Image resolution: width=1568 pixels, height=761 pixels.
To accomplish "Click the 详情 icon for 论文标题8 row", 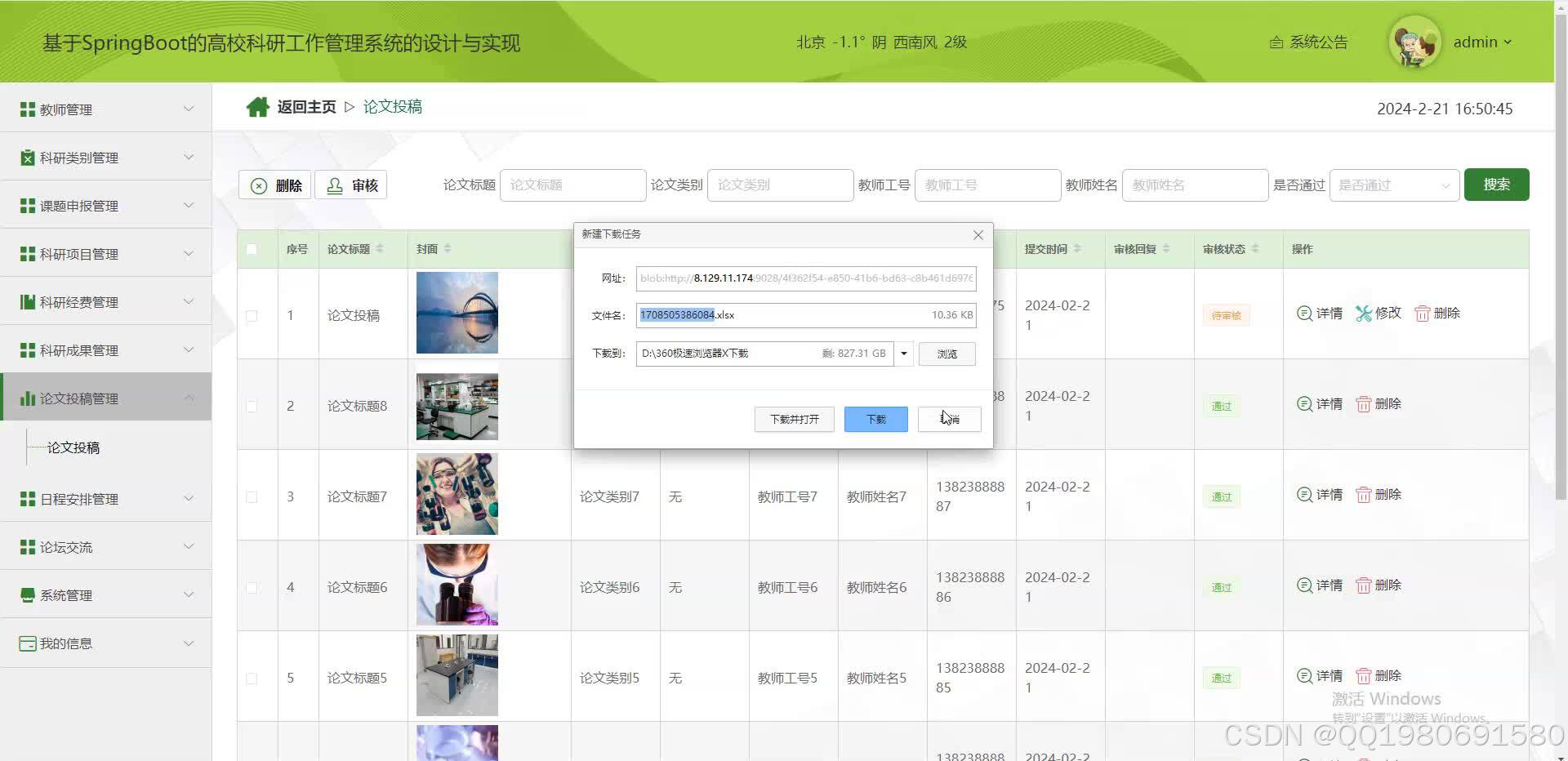I will [x=1304, y=403].
